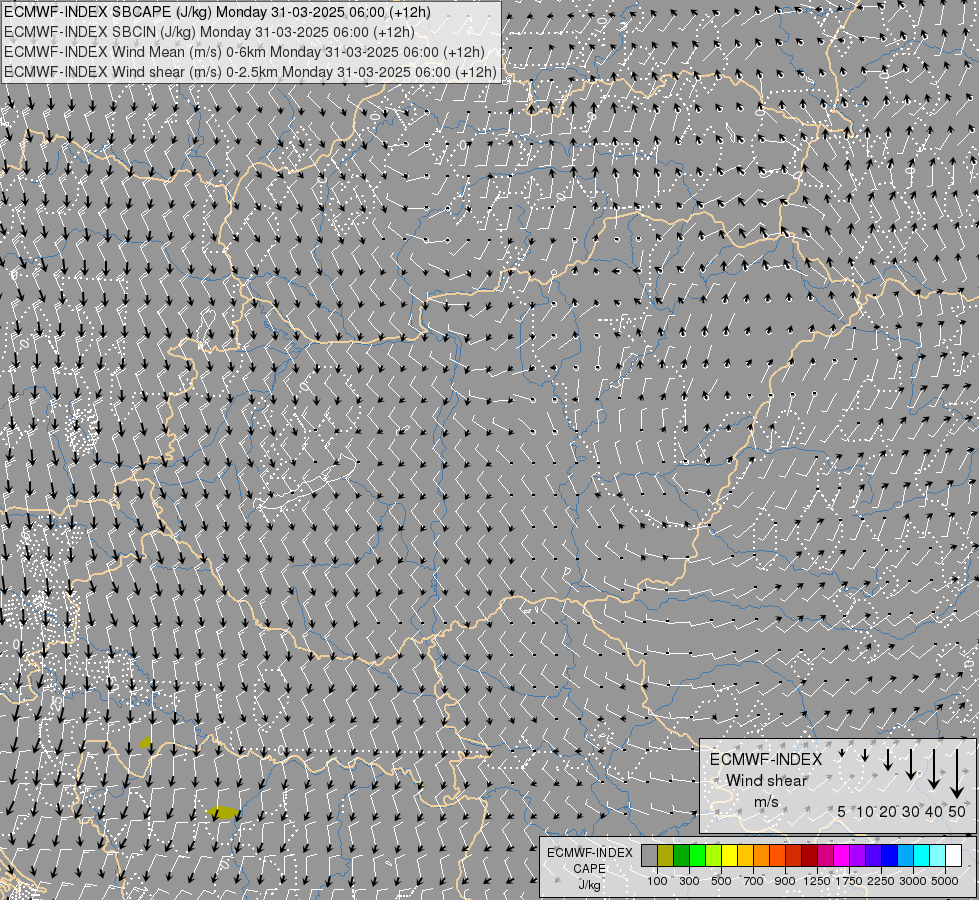Select the pure blue CAPE legend swatch
The width and height of the screenshot is (979, 900).
click(890, 856)
